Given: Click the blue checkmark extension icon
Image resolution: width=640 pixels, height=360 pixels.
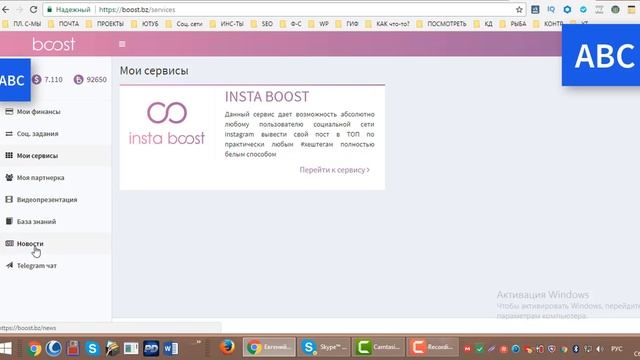Looking at the screenshot, I should tap(583, 9).
